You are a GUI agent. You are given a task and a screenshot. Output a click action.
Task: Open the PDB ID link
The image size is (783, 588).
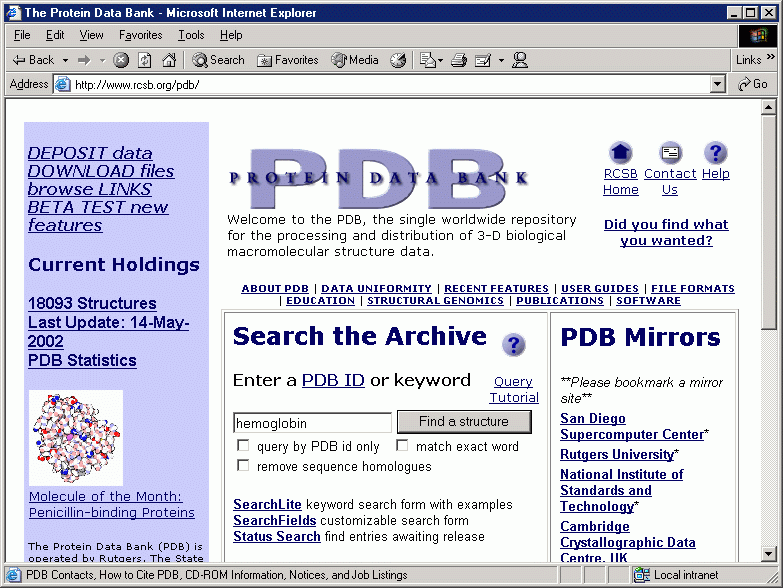tap(333, 380)
